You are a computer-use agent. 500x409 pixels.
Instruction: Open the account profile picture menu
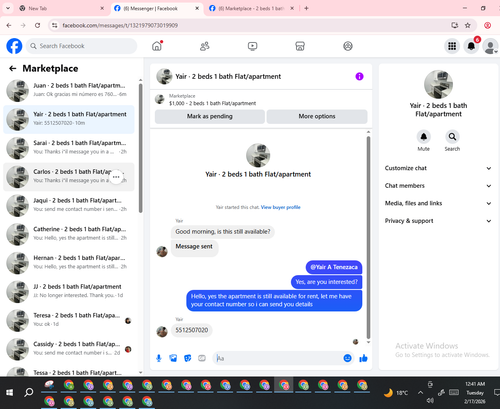pos(490,46)
